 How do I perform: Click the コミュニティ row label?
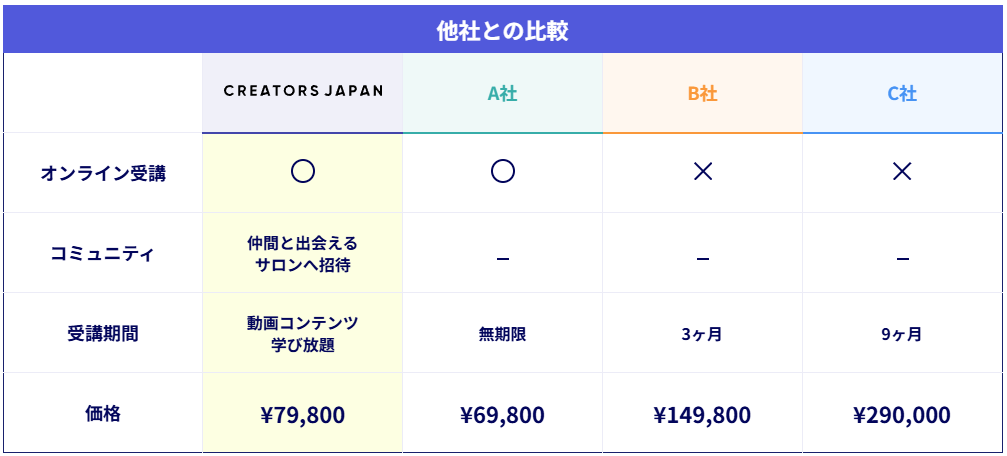point(103,254)
